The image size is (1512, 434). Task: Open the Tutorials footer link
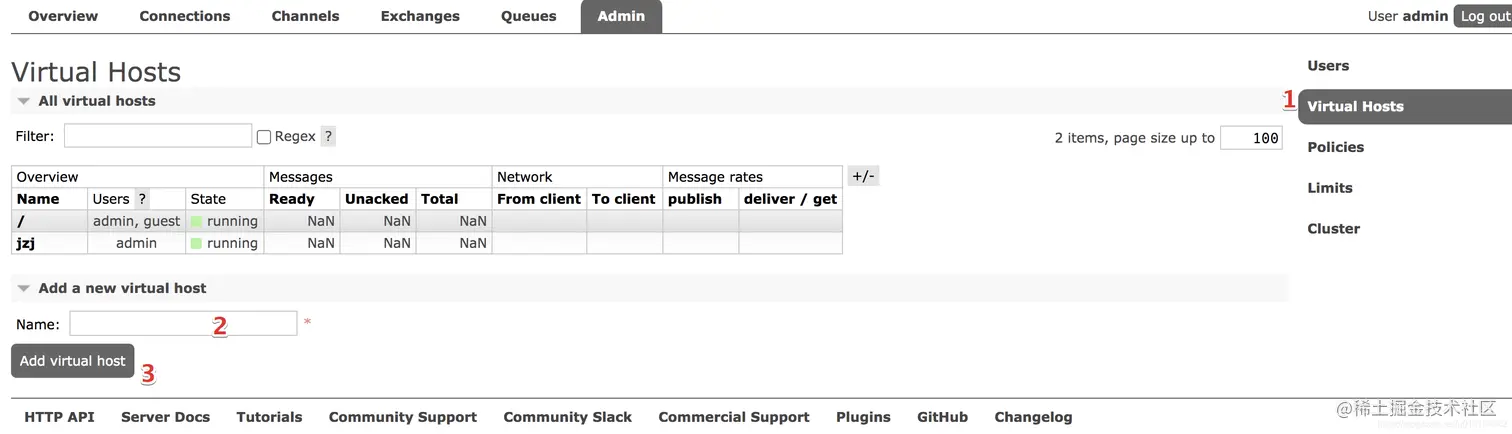(269, 417)
